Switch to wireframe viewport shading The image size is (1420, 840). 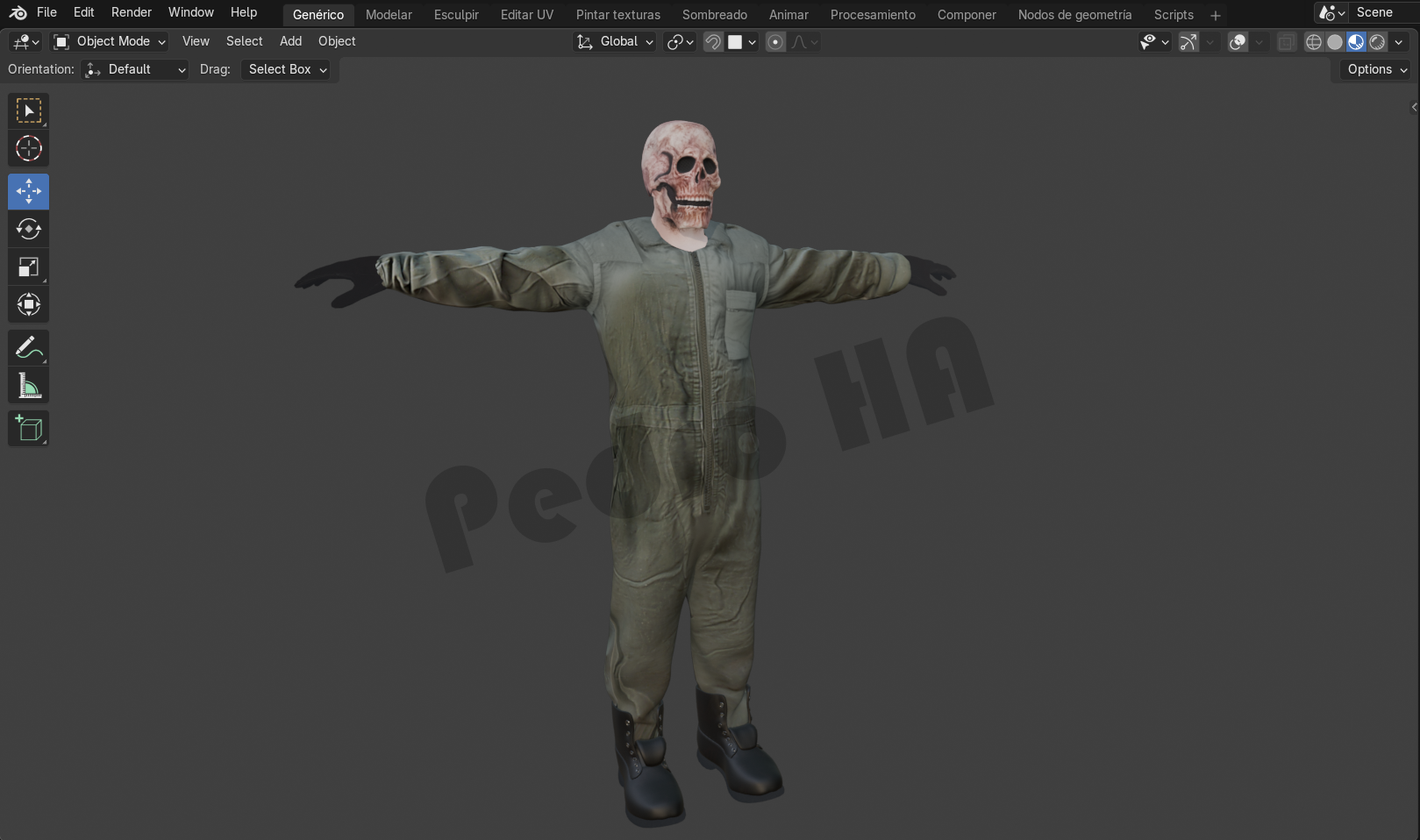click(x=1313, y=42)
